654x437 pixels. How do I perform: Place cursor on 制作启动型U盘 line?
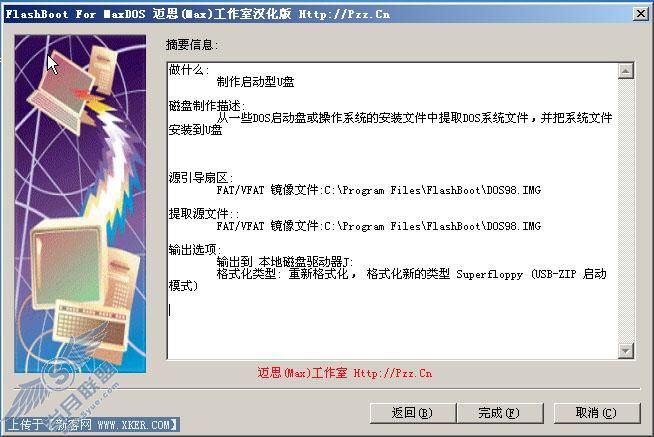tap(255, 82)
